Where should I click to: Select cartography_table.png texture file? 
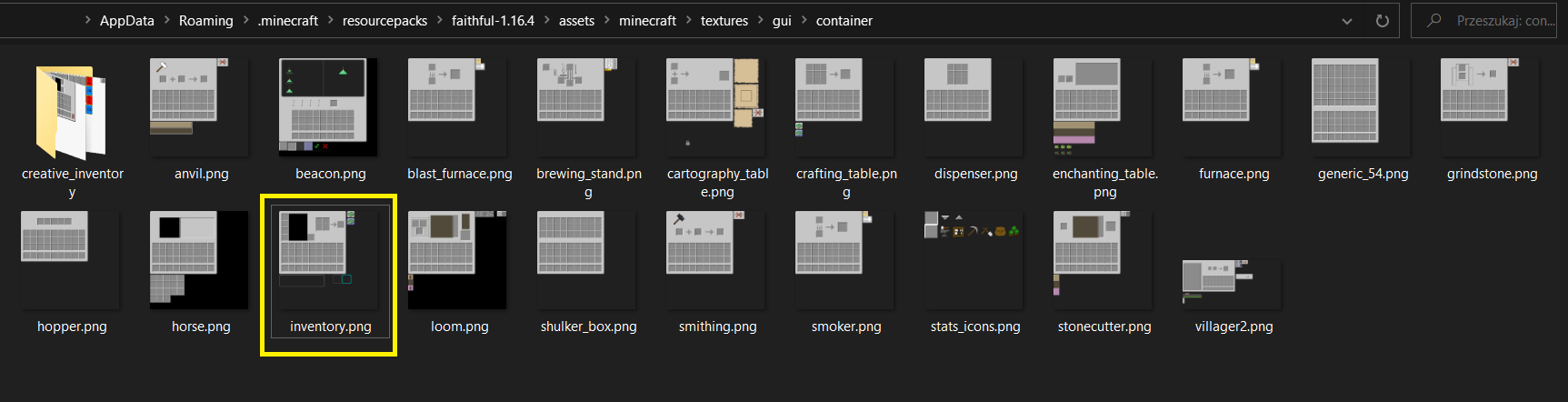[x=717, y=107]
